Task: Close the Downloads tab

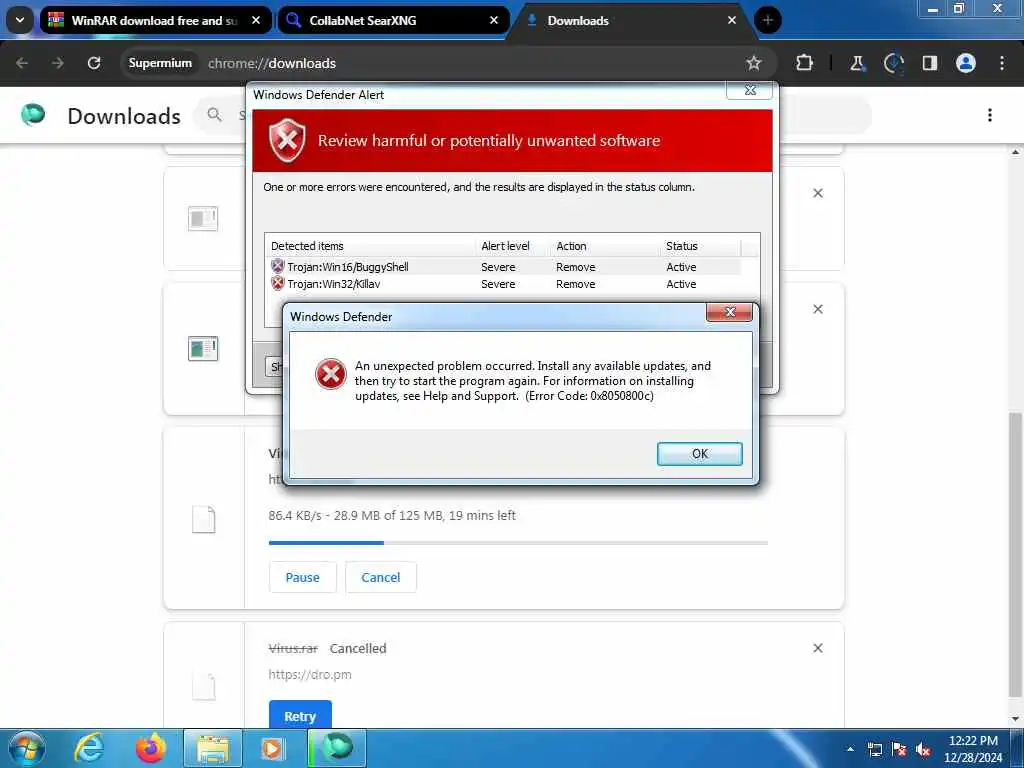Action: [731, 21]
